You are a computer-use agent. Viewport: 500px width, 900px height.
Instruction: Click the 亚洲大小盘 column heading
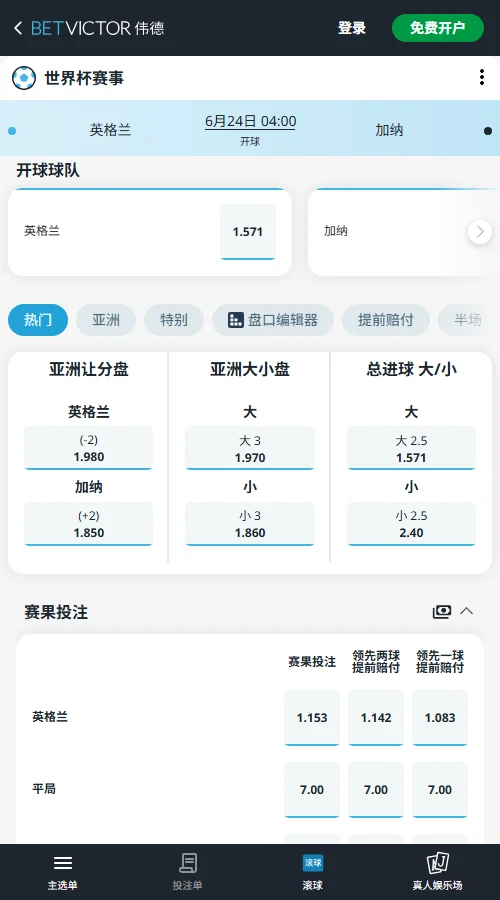(x=250, y=370)
